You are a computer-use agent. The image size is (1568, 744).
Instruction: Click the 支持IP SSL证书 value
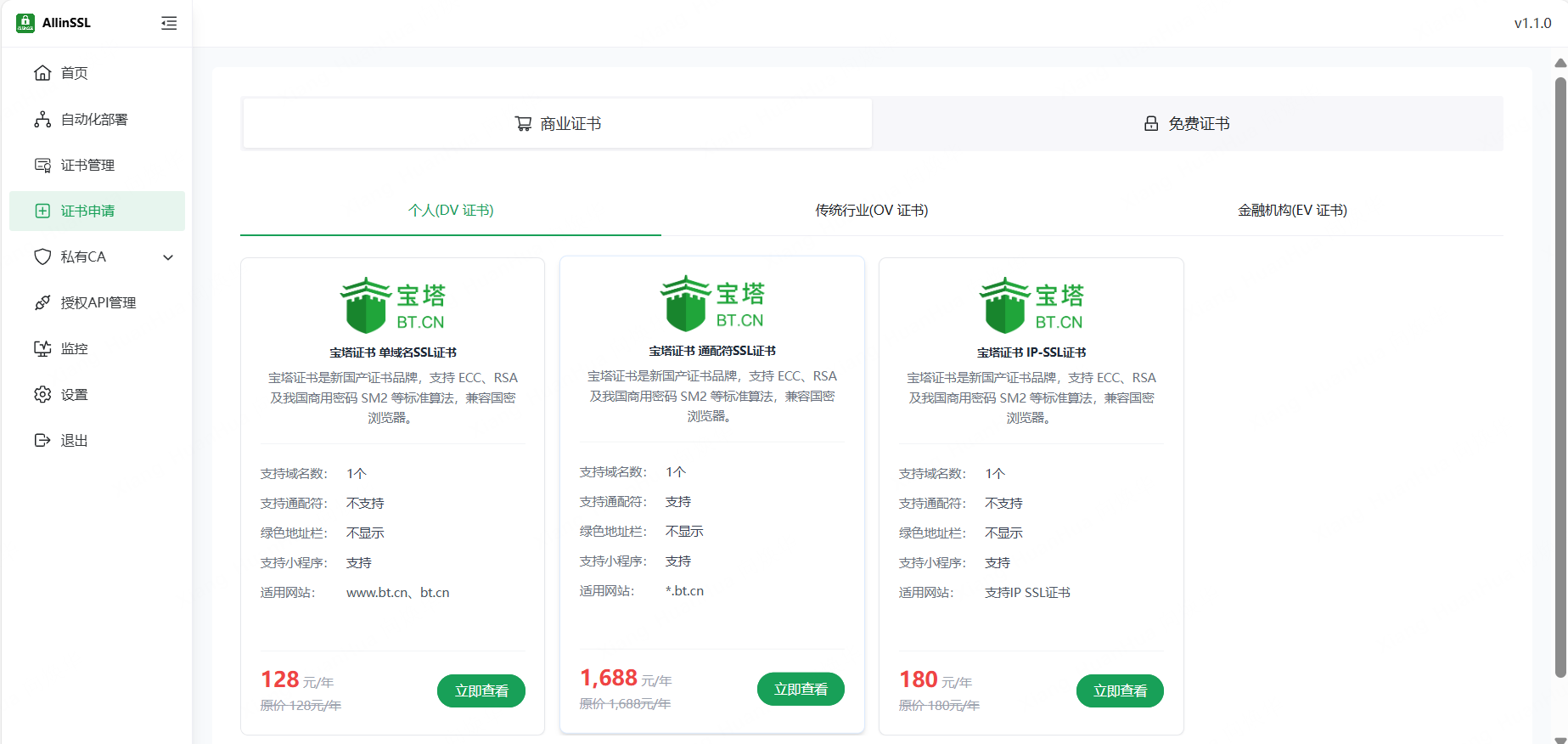point(1027,593)
